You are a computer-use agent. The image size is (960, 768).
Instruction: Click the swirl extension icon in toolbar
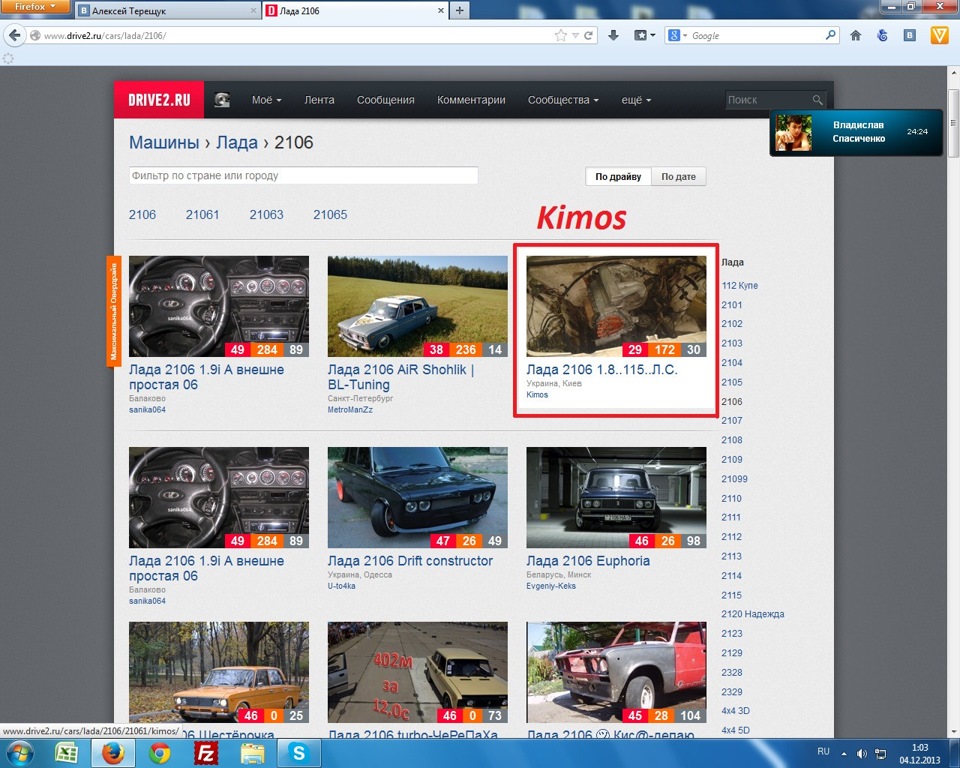(x=882, y=36)
